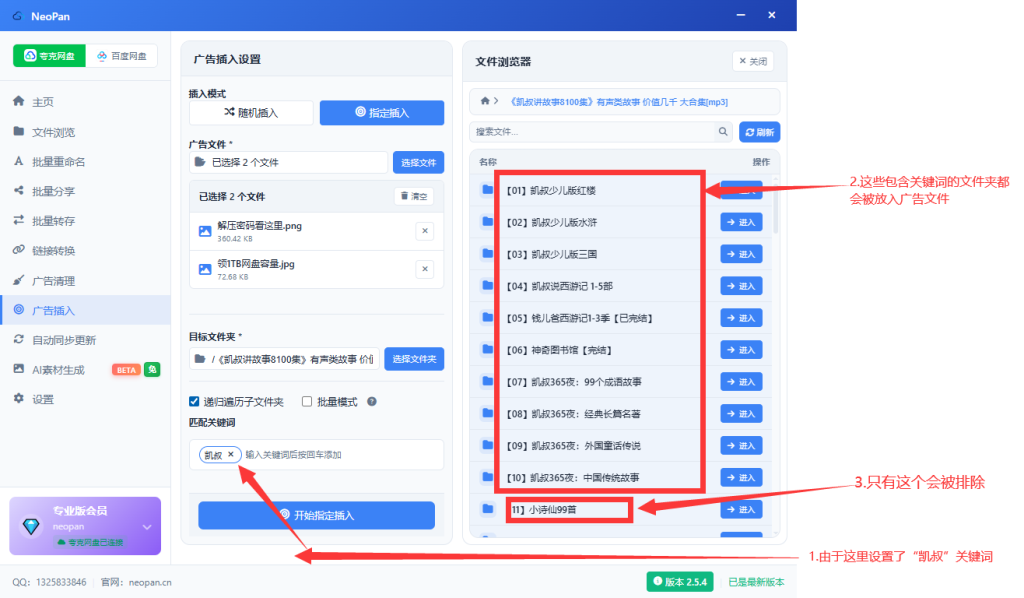This screenshot has height=598, width=1024.
Task: Switch to 夸克网盘 tab
Action: (x=50, y=56)
